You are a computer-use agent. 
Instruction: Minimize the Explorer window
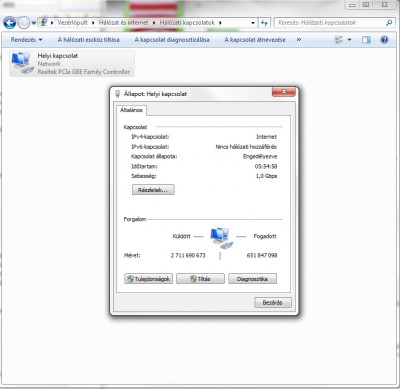tap(352, 5)
